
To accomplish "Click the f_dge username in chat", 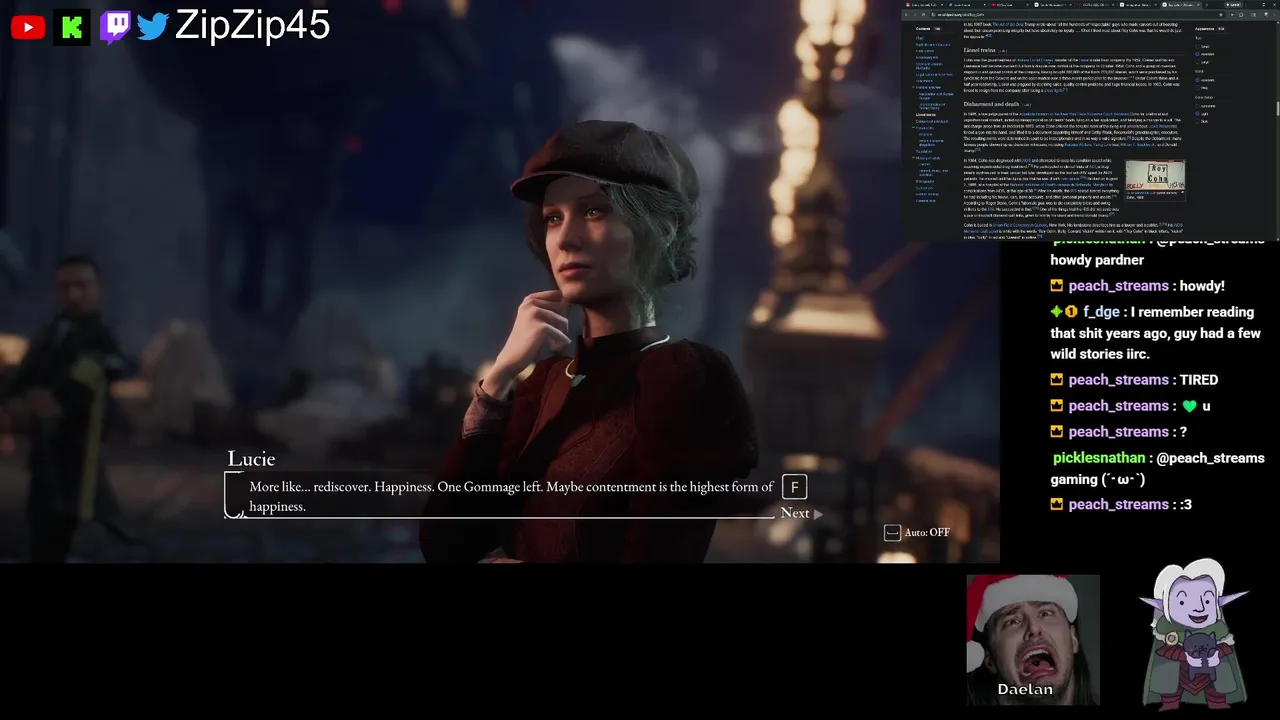I will [1101, 312].
